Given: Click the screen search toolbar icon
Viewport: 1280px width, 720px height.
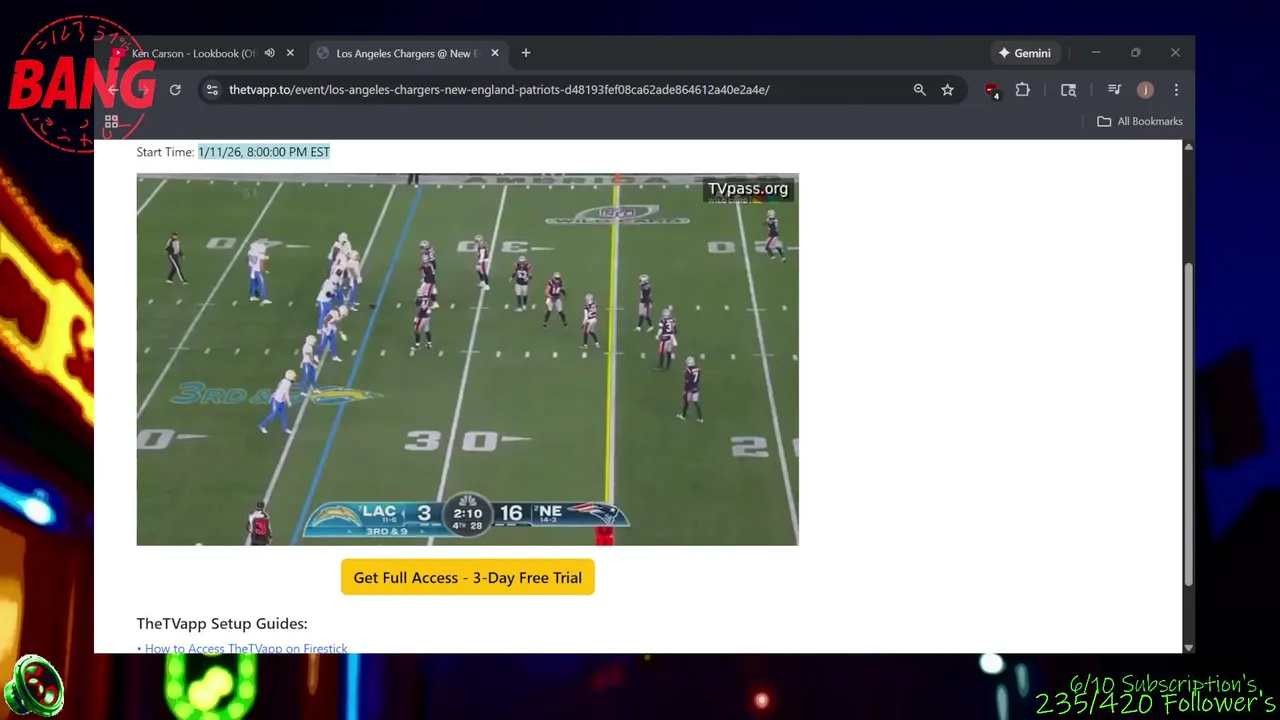Looking at the screenshot, I should (1068, 90).
